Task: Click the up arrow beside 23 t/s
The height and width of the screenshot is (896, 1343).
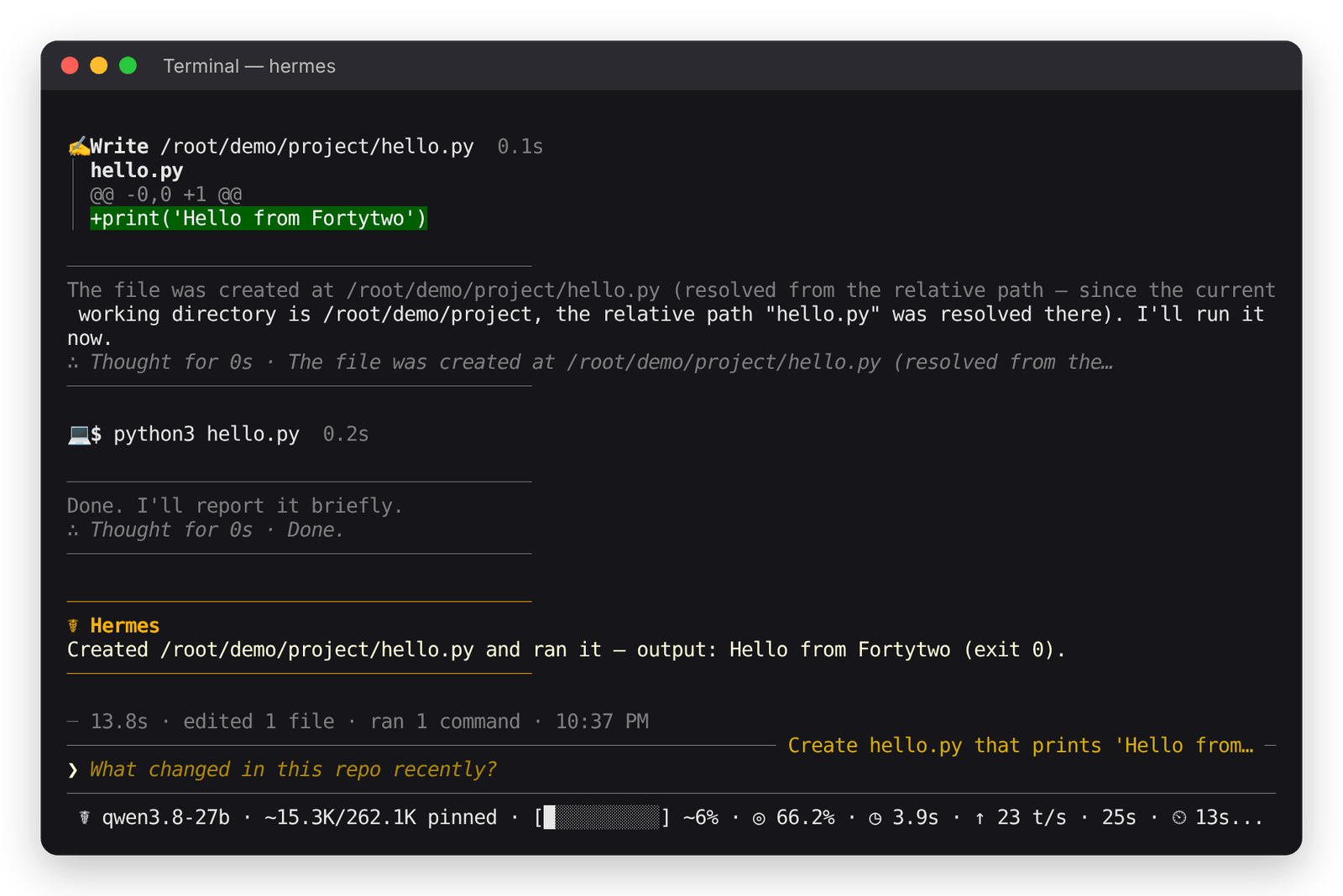Action: point(980,819)
